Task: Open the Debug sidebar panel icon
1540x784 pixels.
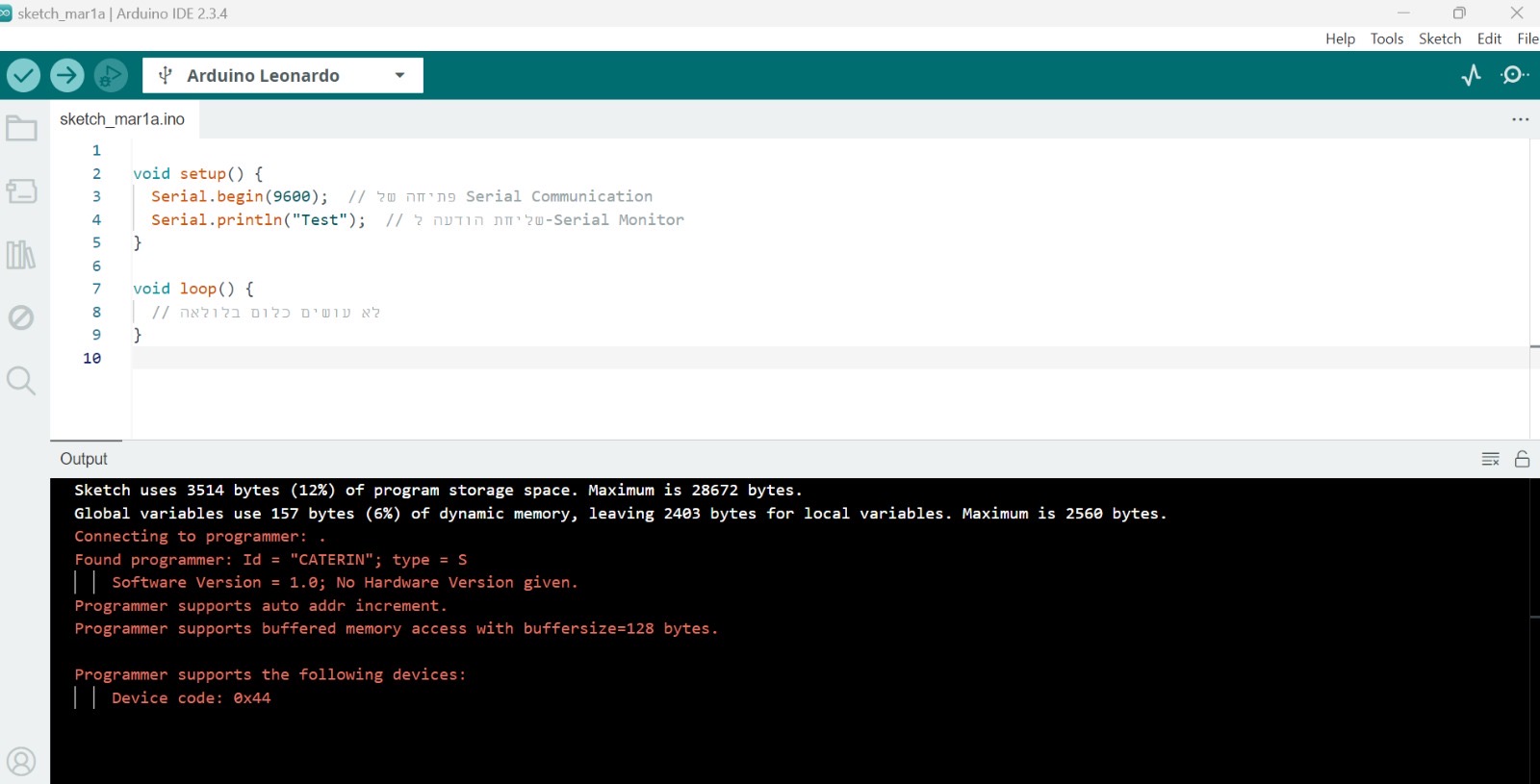Action: [21, 317]
